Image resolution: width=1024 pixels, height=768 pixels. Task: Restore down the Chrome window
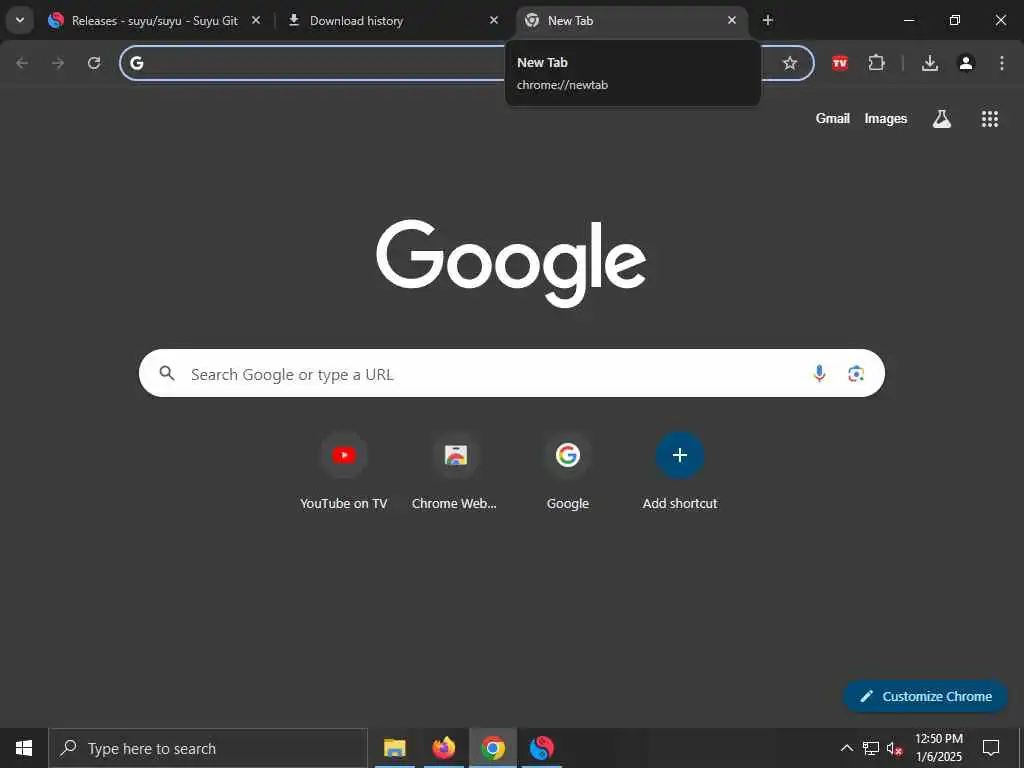click(x=955, y=20)
